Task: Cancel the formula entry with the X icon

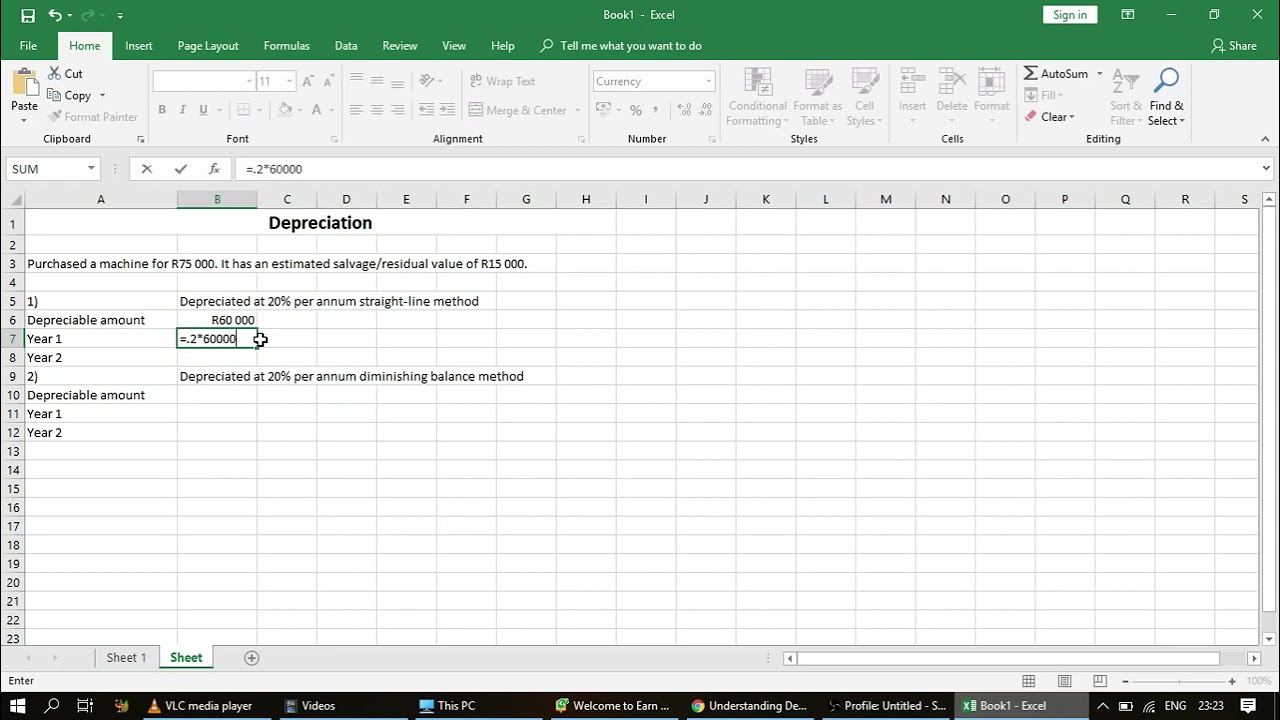Action: pos(146,169)
